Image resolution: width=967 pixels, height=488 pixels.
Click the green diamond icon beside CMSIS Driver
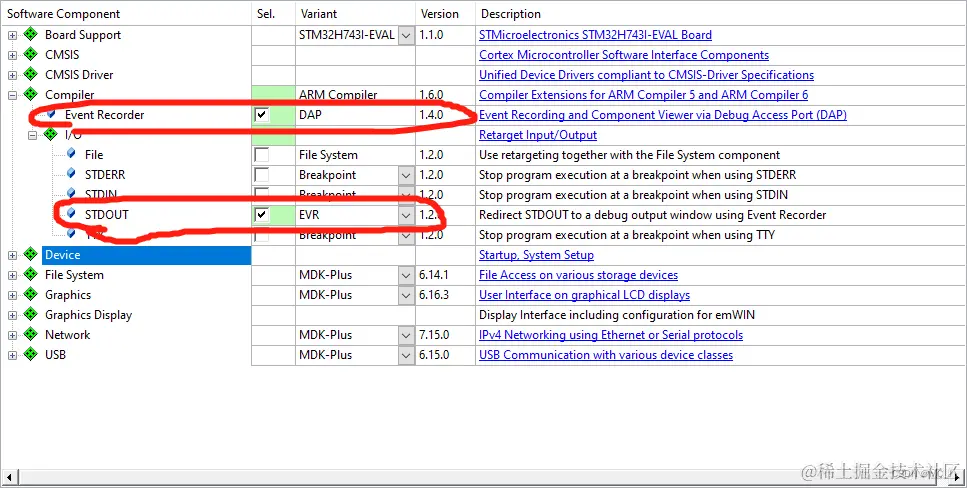(30, 75)
